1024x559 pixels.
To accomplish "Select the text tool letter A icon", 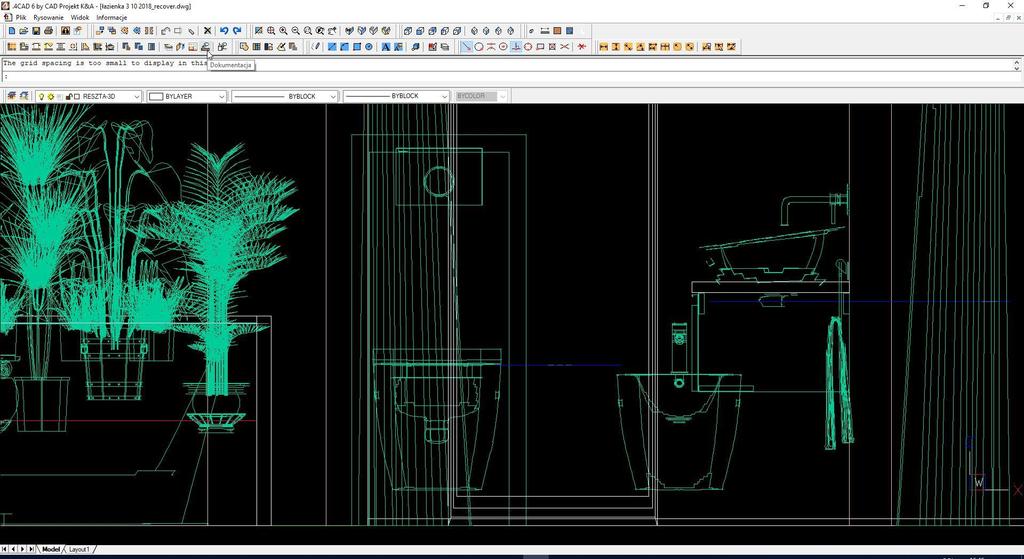I will [x=385, y=46].
